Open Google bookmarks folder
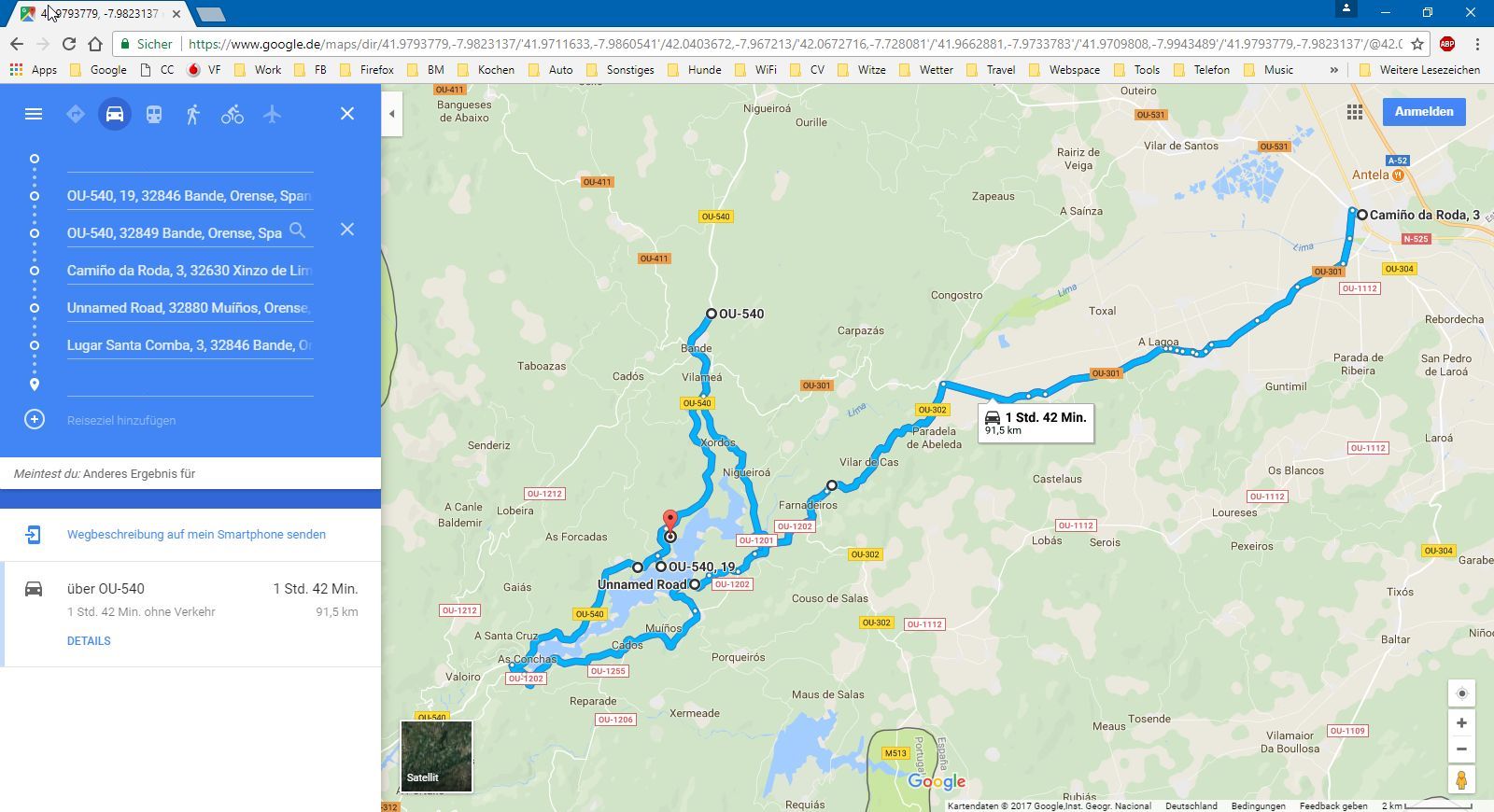The image size is (1494, 812). pyautogui.click(x=98, y=70)
